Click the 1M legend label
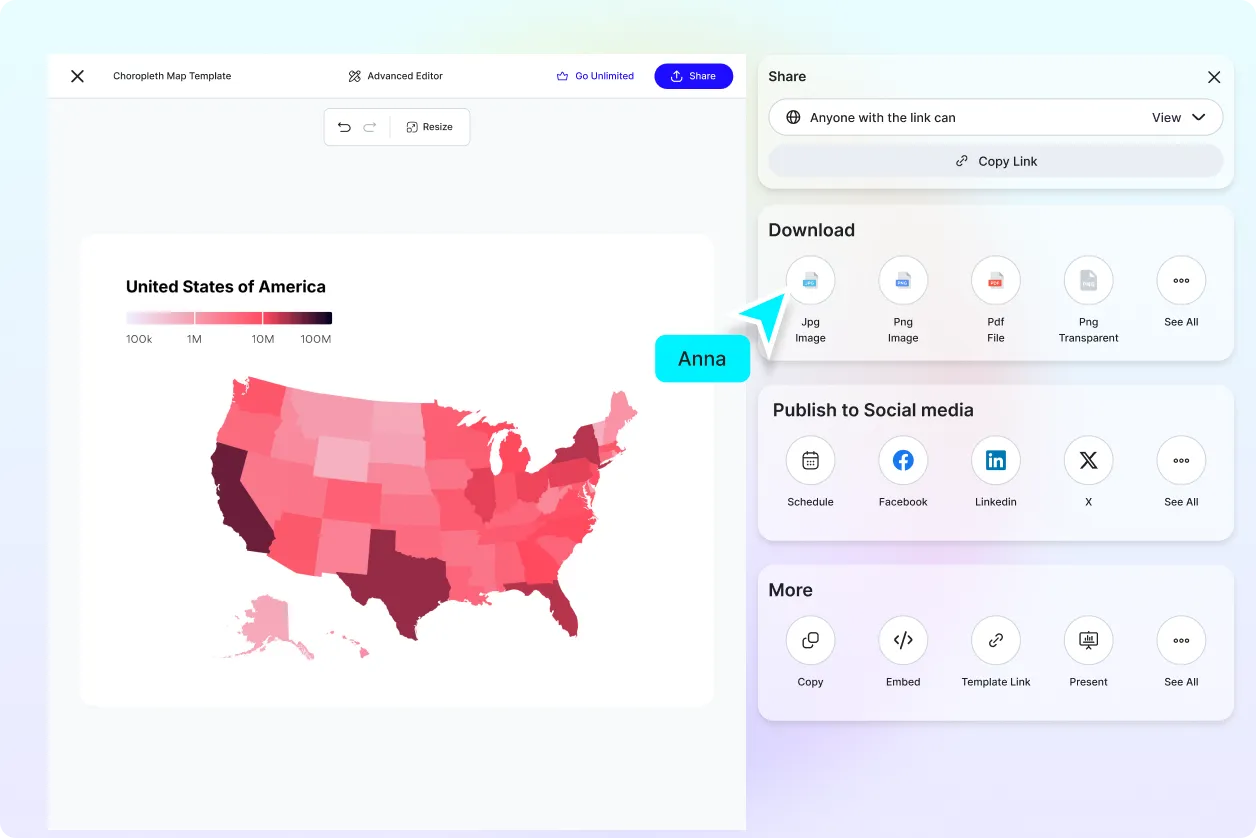 tap(194, 339)
